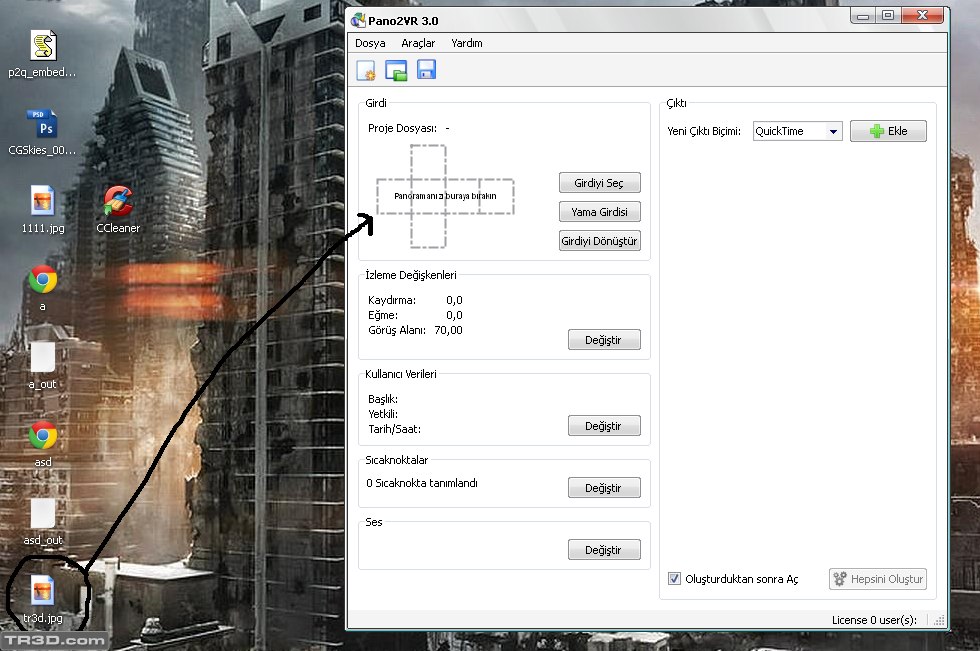Screen dimensions: 980x651
Task: Select the Chrome shortcut named asd
Action: click(42, 436)
